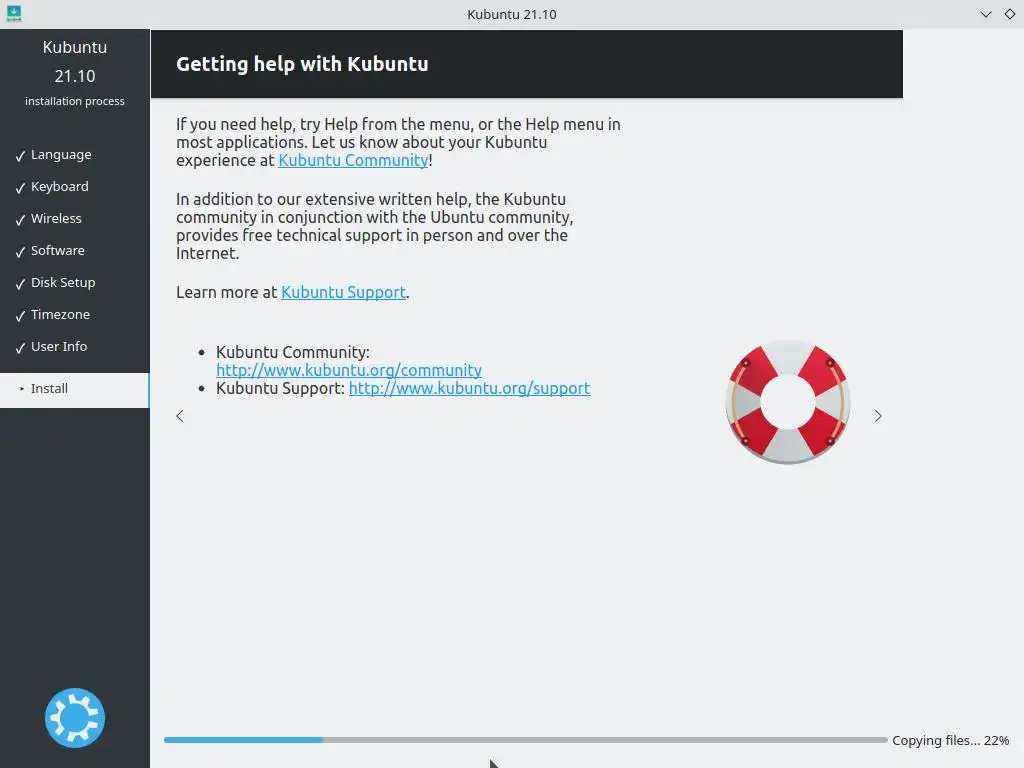Viewport: 1024px width, 768px height.
Task: Select the Disk Setup step in the sidebar
Action: click(63, 282)
